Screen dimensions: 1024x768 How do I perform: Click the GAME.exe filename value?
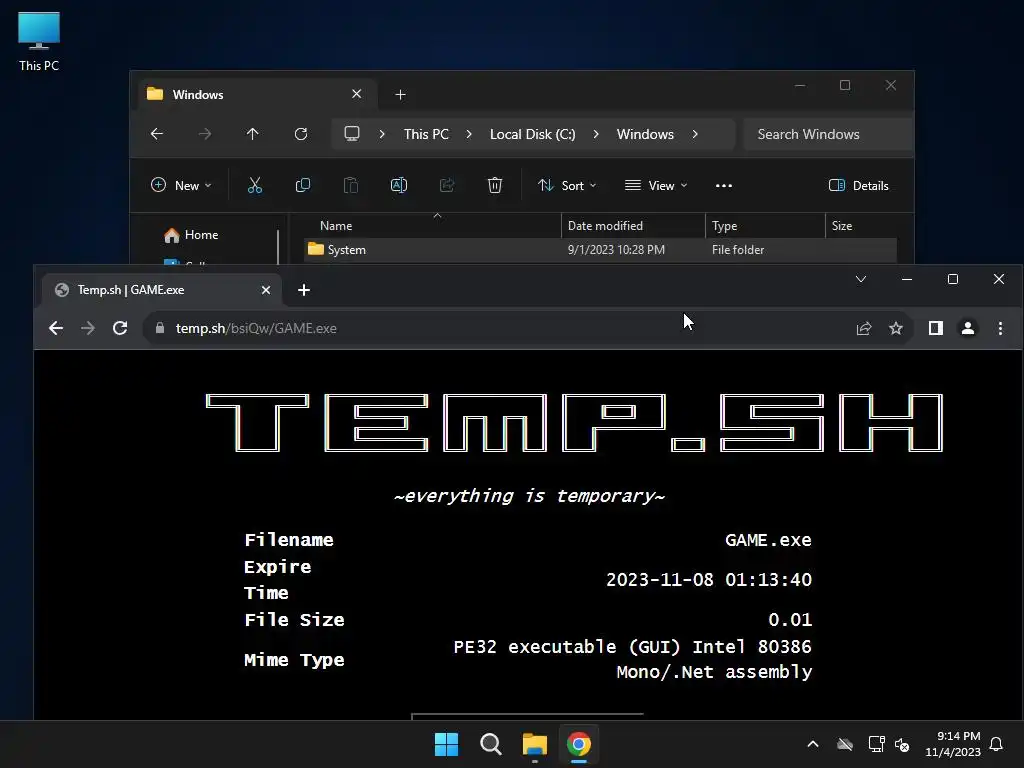point(768,540)
